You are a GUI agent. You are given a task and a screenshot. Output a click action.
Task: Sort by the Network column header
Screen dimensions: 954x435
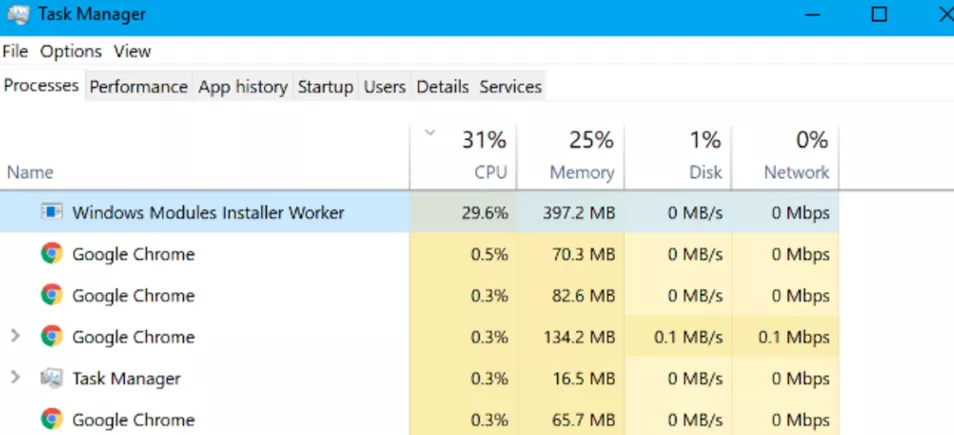(796, 173)
